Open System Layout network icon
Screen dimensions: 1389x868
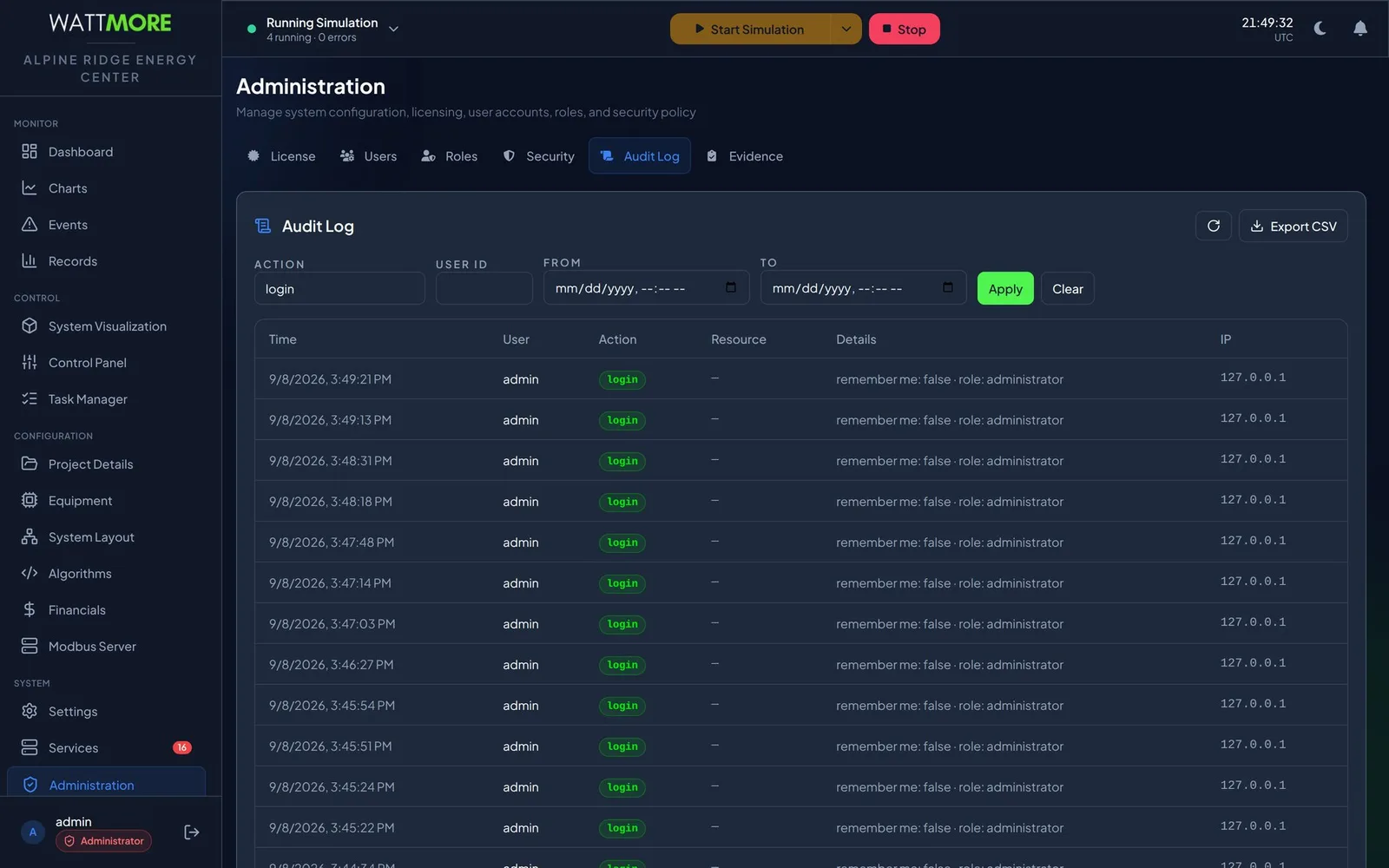30,537
